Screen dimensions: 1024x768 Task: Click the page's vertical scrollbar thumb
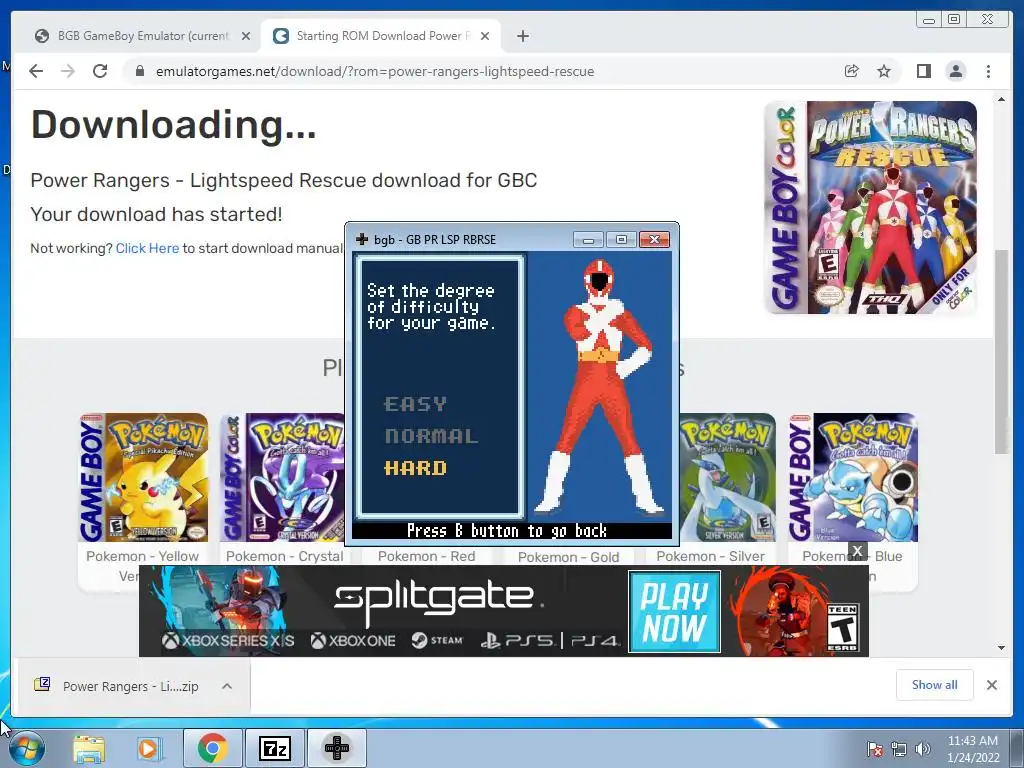coord(1001,351)
